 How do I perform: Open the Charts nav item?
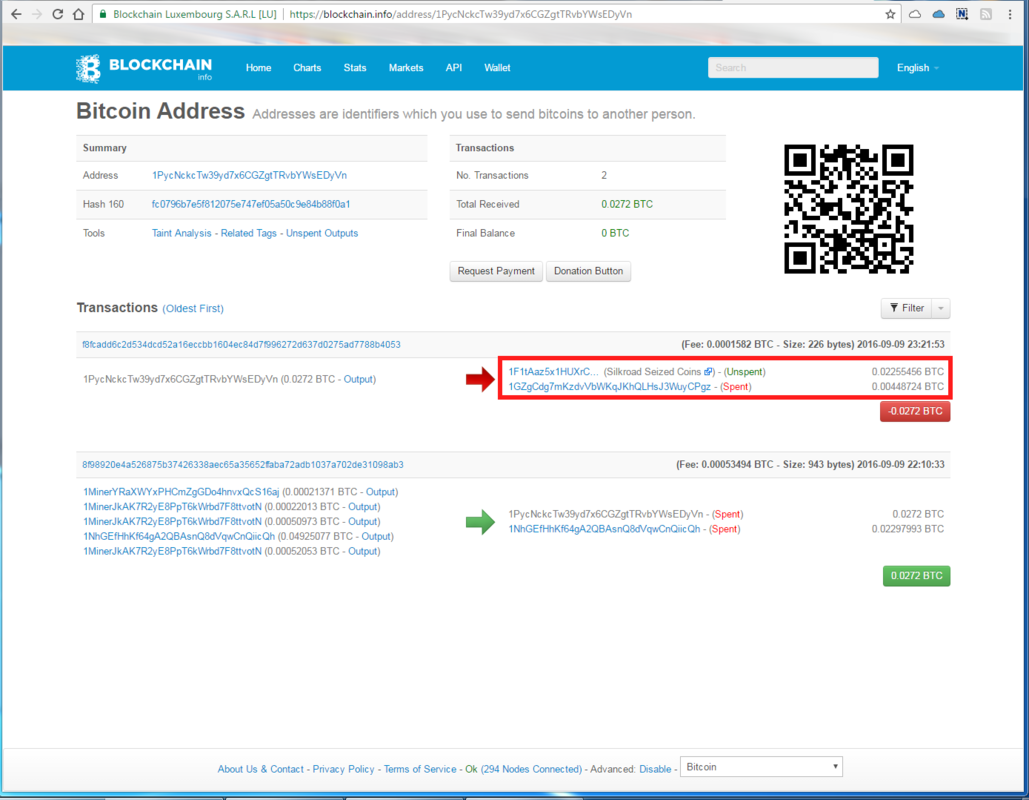(x=307, y=68)
